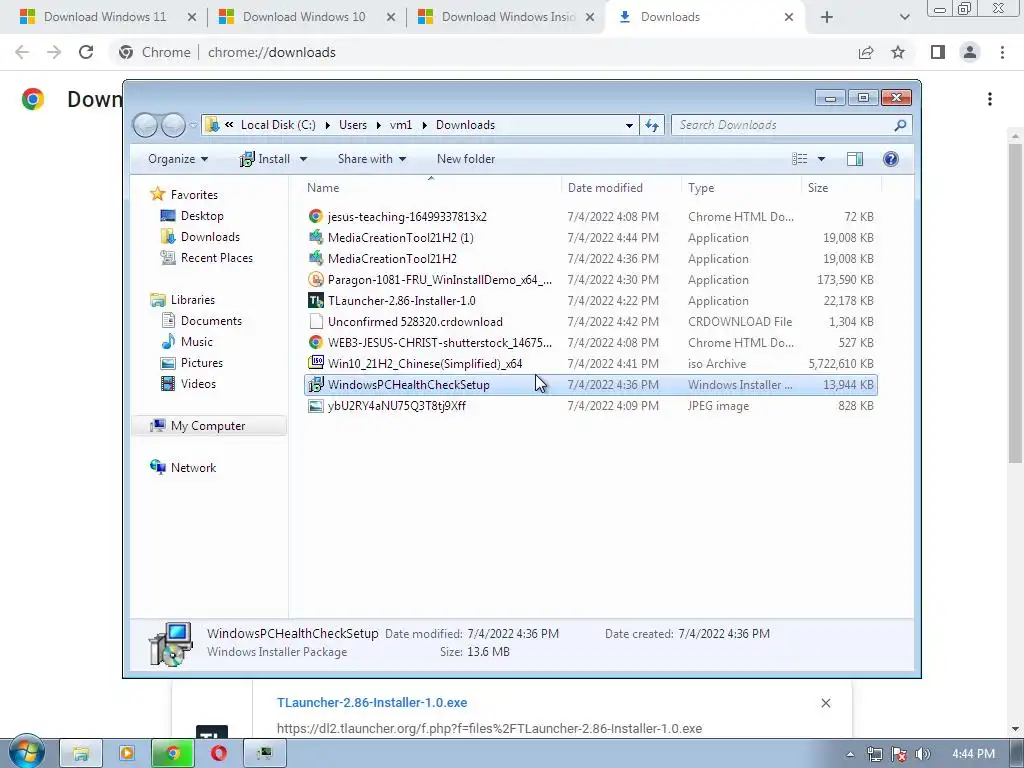Expand address bar previous locations dropdown
Image resolution: width=1024 pixels, height=768 pixels.
(629, 125)
